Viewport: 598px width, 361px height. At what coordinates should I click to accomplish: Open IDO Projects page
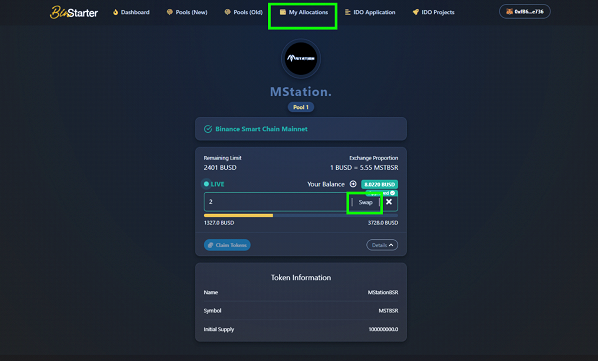coord(434,12)
